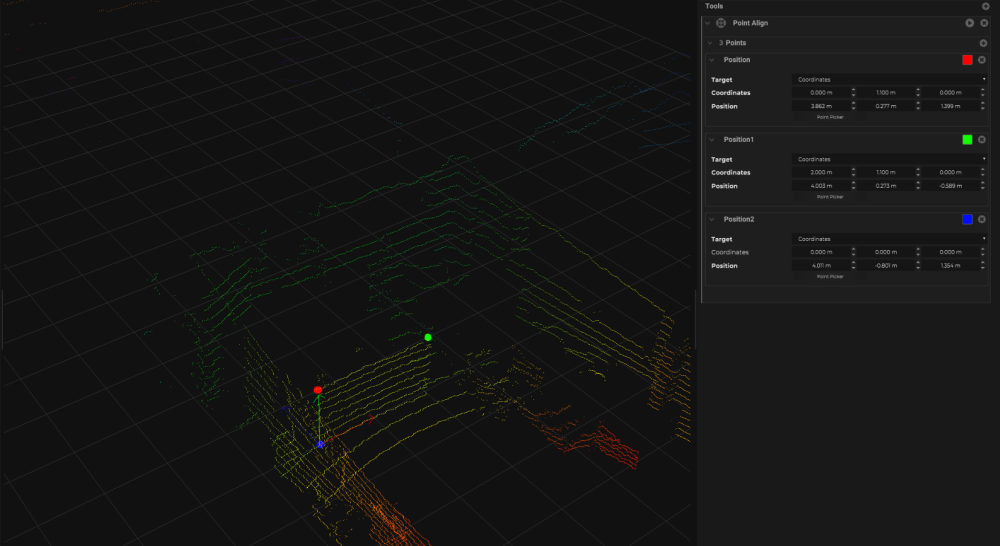
Task: Collapse the 3 Points group
Action: tap(708, 43)
